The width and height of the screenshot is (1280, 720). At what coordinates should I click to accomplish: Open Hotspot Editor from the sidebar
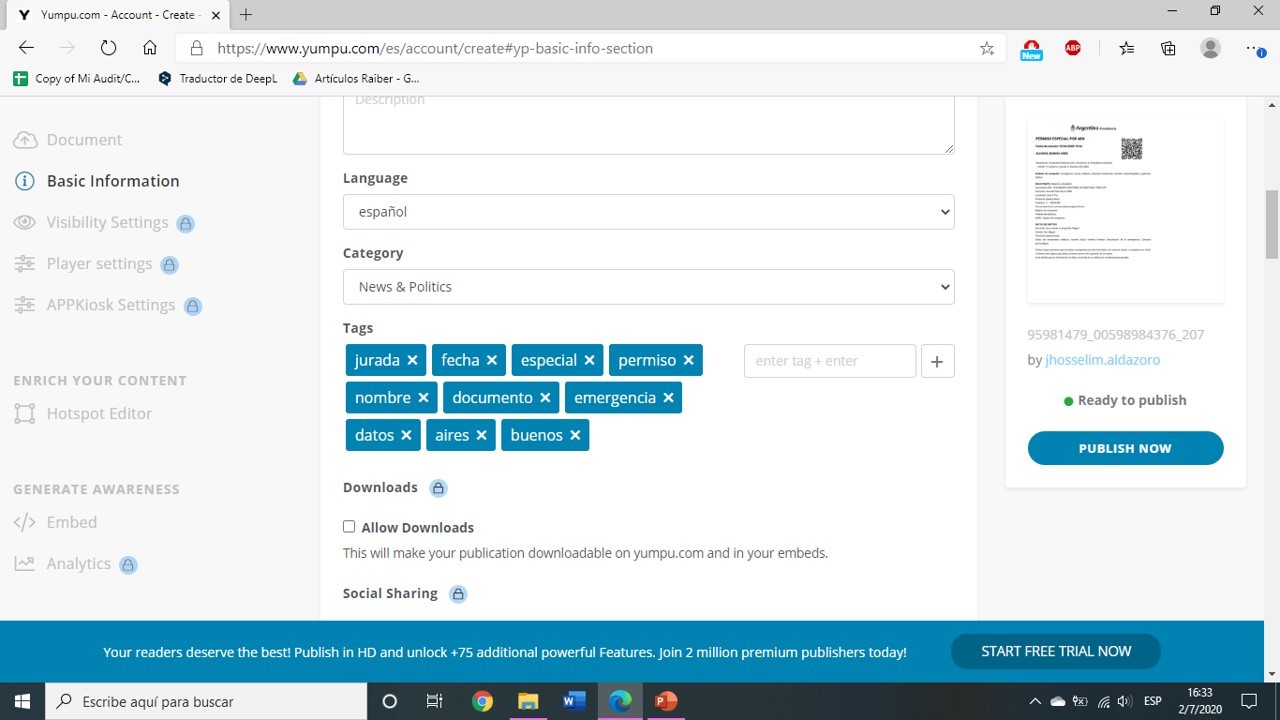point(99,414)
